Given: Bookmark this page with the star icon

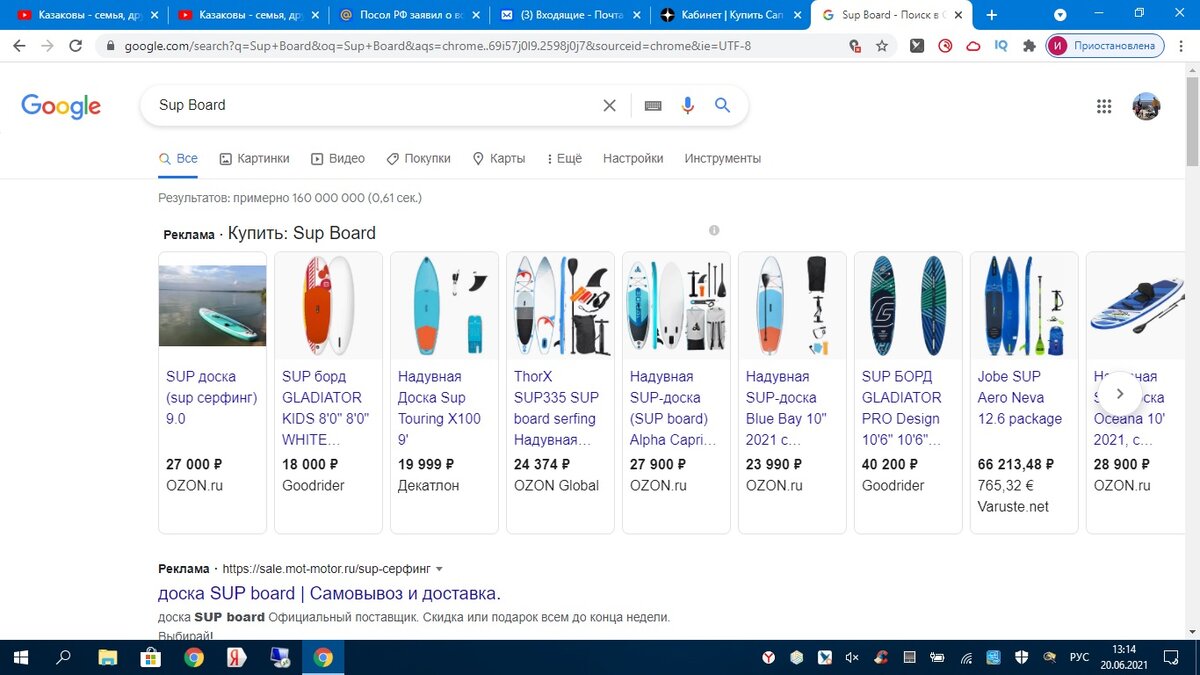Looking at the screenshot, I should coord(882,46).
